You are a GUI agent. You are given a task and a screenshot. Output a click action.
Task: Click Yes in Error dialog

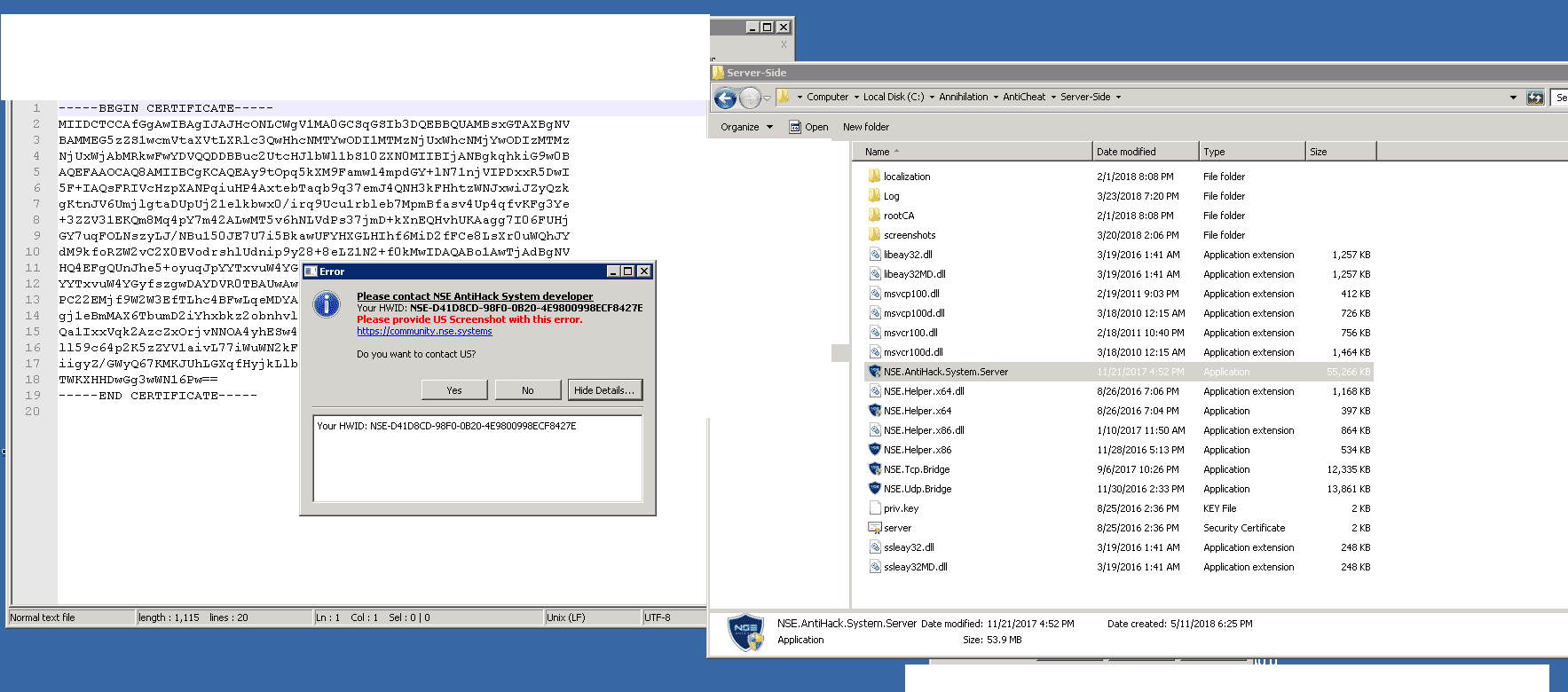click(x=454, y=390)
